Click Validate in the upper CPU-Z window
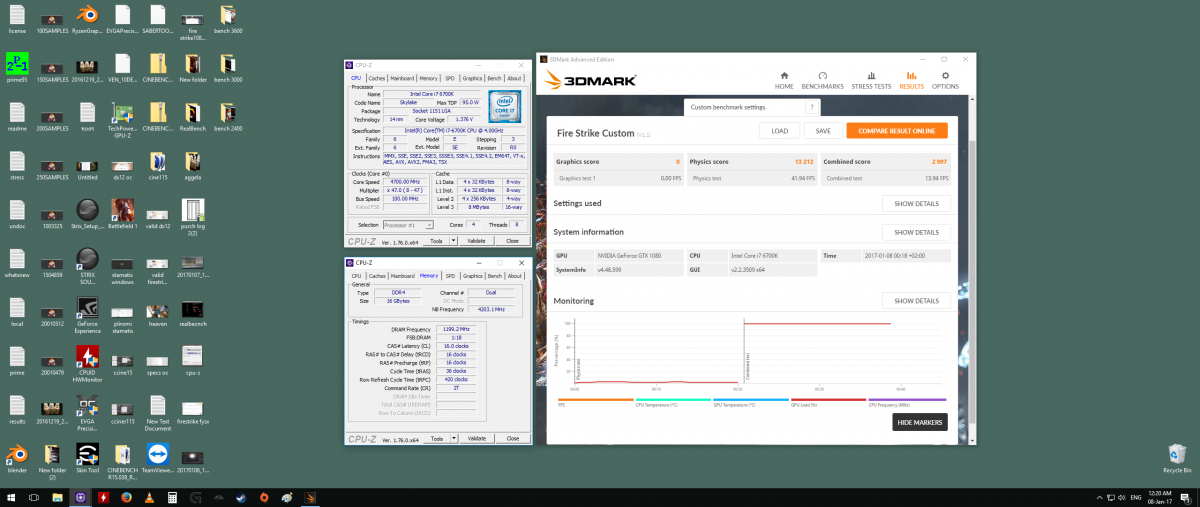Image resolution: width=1200 pixels, height=507 pixels. [x=477, y=241]
